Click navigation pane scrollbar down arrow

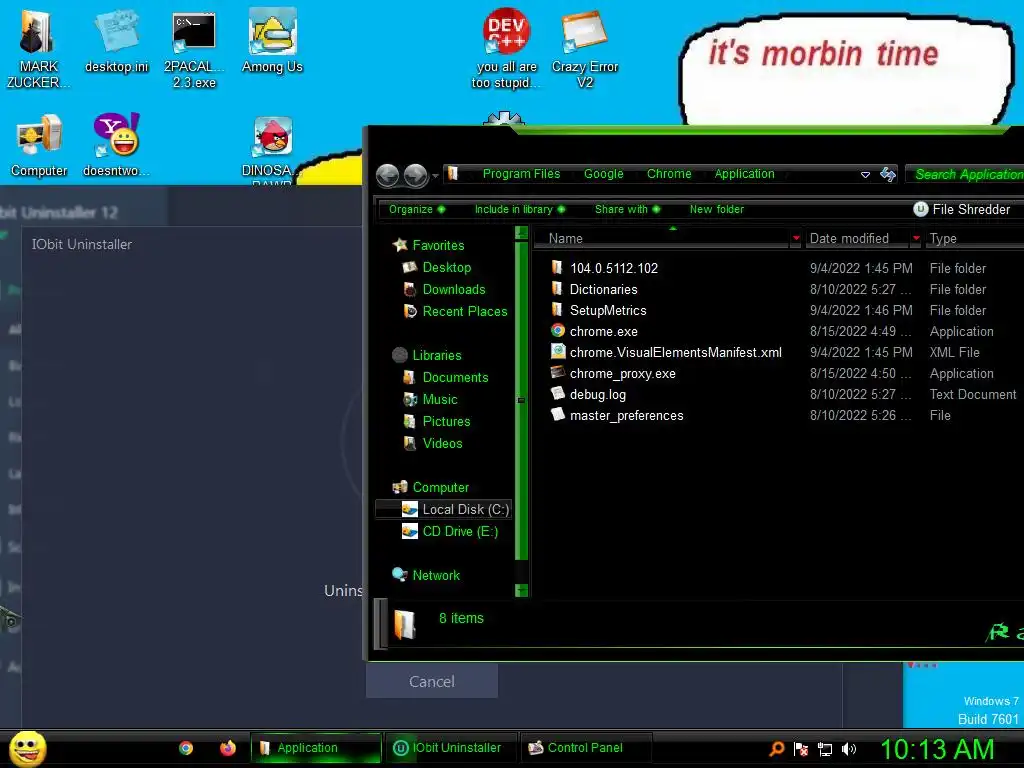tap(521, 590)
